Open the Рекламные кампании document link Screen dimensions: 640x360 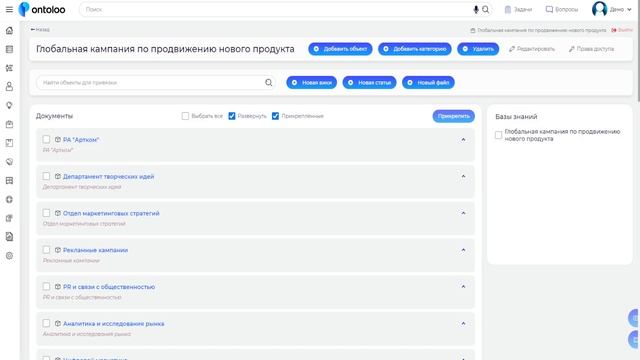pos(95,250)
